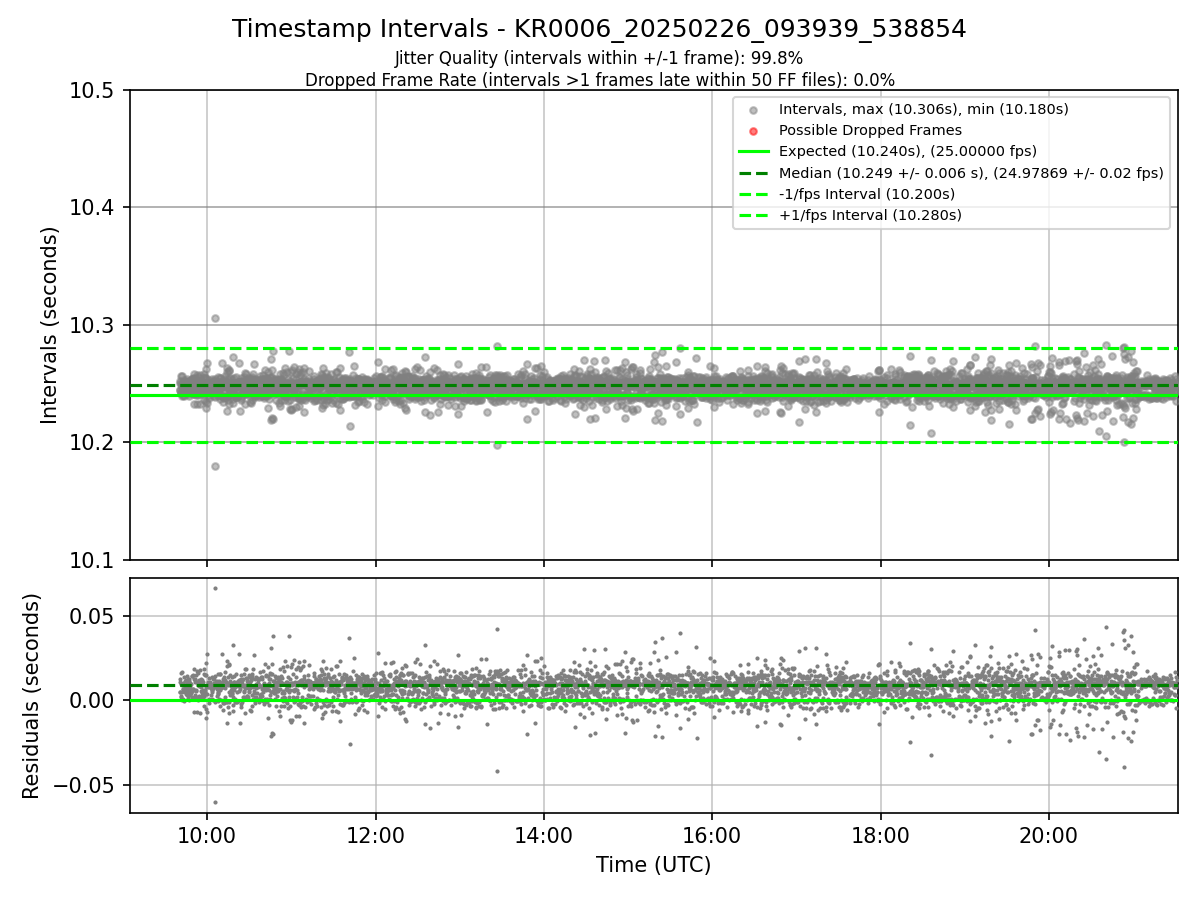Click the x-axis label 'Time (UTC)'
The width and height of the screenshot is (1200, 900).
(653, 865)
